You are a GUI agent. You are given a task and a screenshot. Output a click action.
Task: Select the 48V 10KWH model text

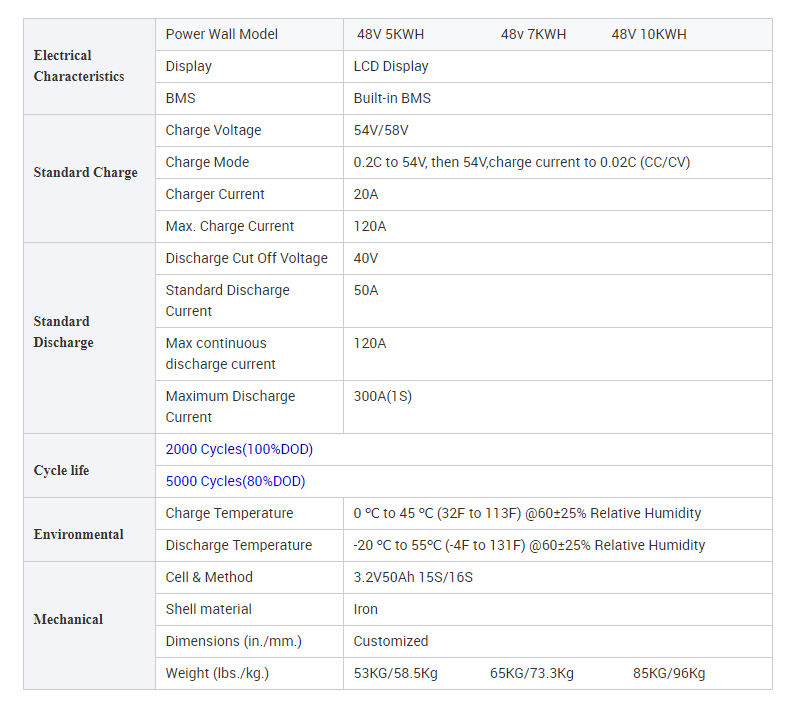(649, 34)
